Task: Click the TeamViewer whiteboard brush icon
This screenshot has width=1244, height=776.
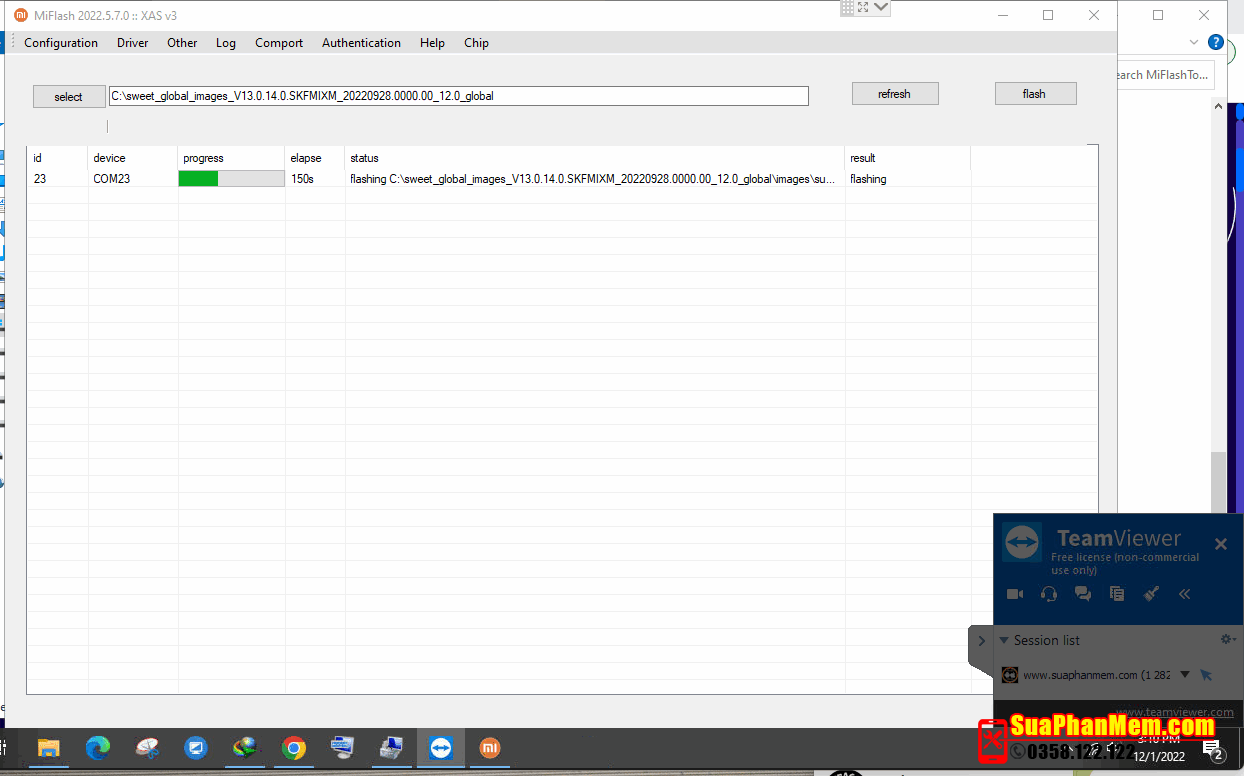Action: point(1151,594)
